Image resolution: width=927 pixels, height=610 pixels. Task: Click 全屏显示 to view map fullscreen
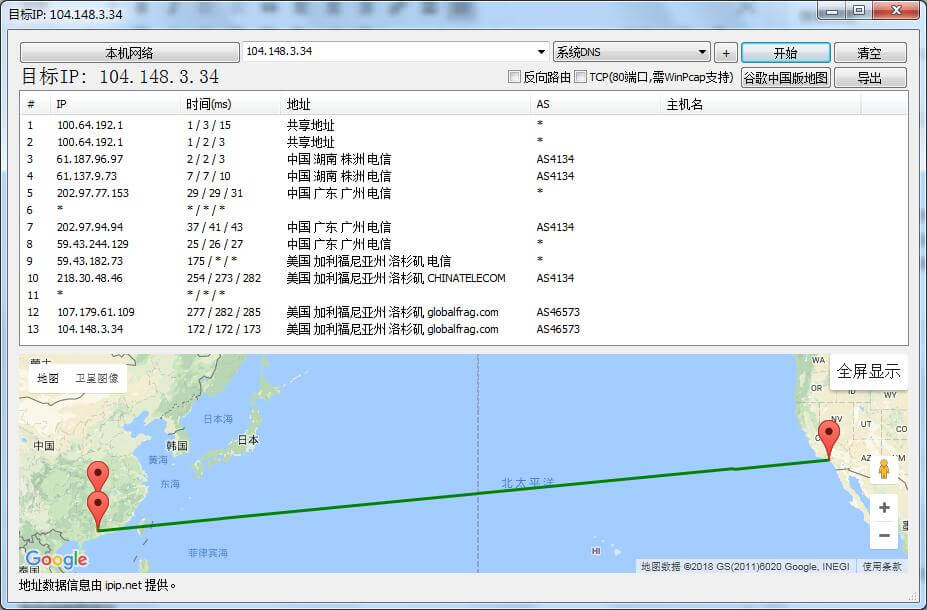click(868, 371)
